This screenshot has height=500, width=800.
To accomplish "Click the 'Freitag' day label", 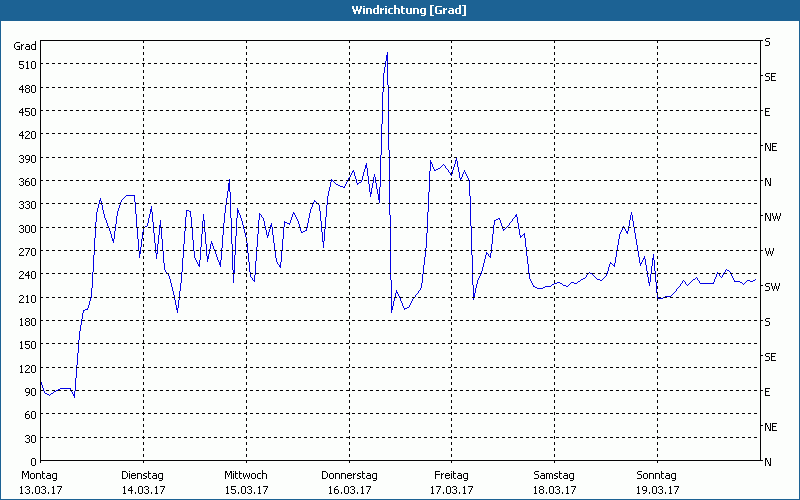I will (452, 476).
